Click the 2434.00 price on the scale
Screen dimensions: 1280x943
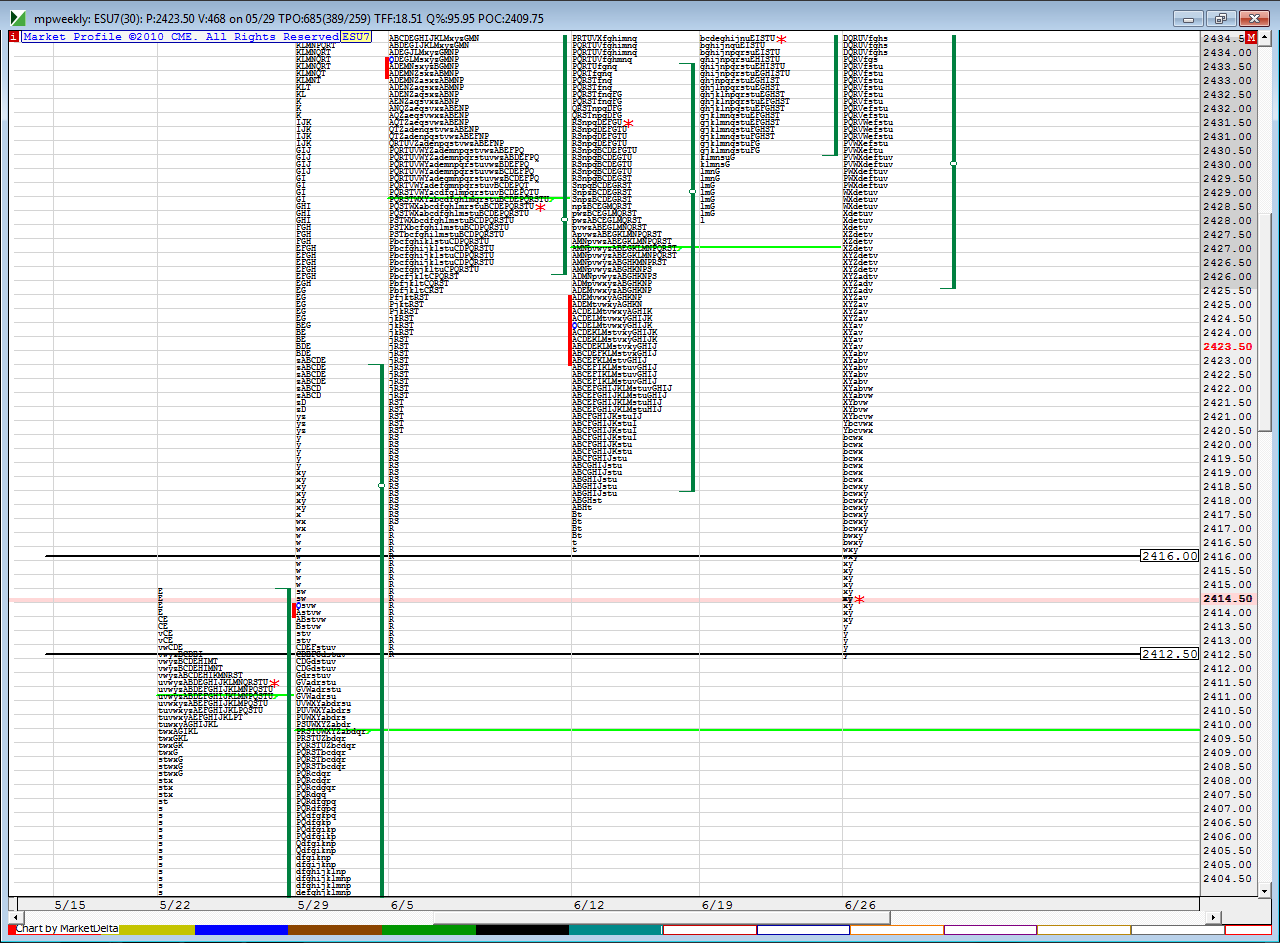[1227, 53]
